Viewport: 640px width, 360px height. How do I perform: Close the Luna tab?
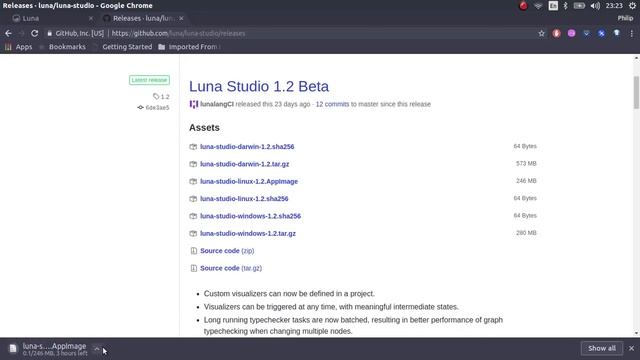click(x=91, y=18)
